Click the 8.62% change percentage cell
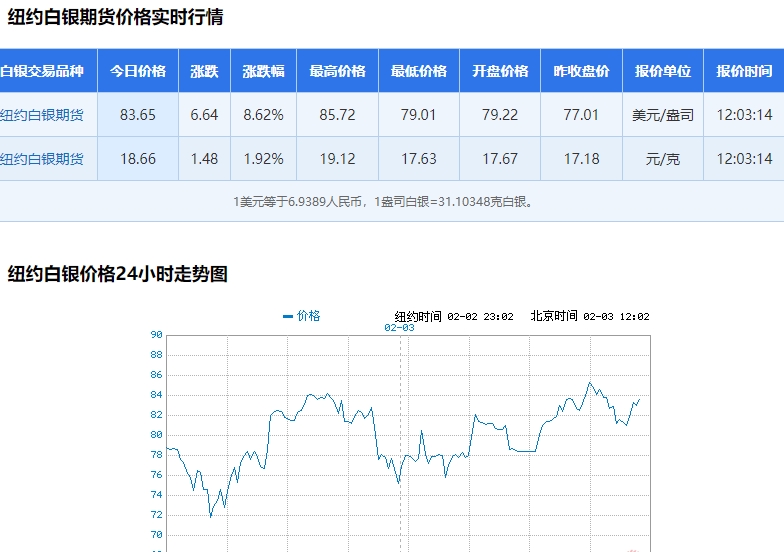 (x=263, y=115)
